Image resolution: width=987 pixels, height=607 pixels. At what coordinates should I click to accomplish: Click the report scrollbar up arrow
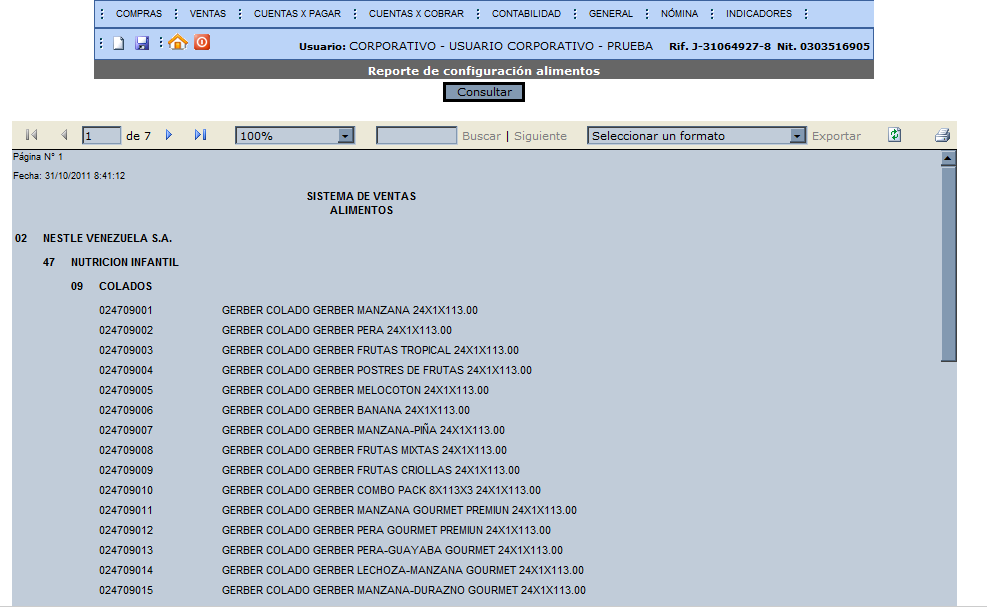[948, 158]
